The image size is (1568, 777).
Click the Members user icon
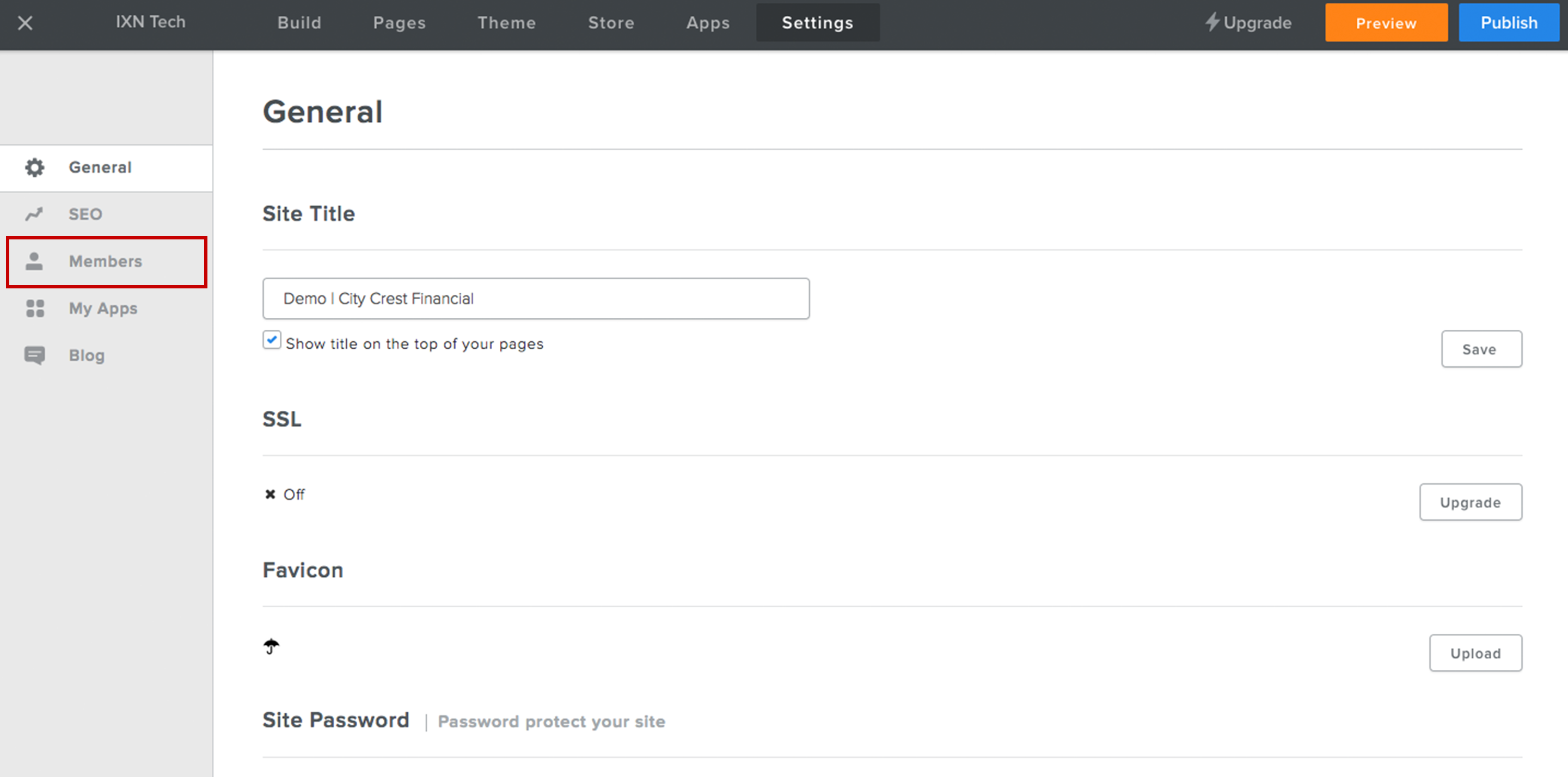tap(35, 261)
